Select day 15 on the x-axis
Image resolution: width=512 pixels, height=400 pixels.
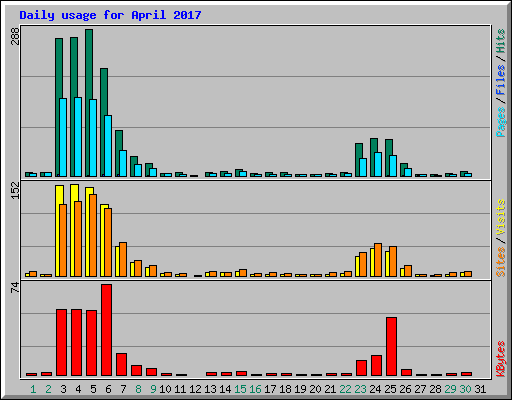(x=240, y=389)
